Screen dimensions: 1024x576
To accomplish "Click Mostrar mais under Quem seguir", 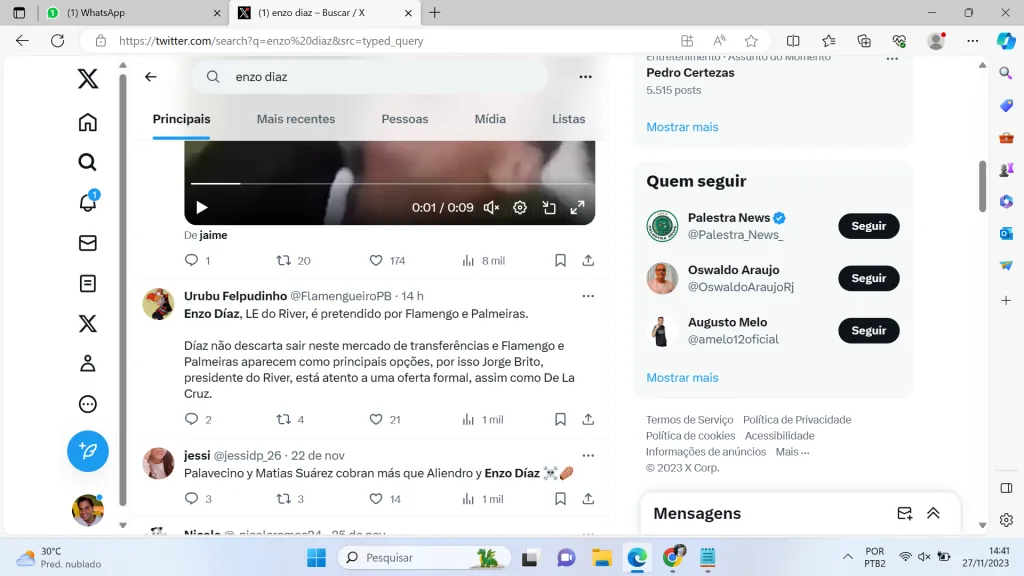I will click(682, 378).
